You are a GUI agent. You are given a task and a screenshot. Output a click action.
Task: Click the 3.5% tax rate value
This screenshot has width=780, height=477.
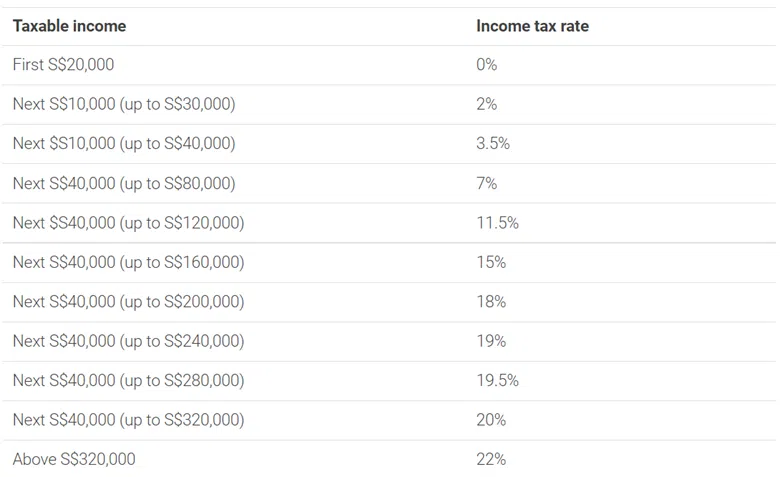click(x=493, y=144)
